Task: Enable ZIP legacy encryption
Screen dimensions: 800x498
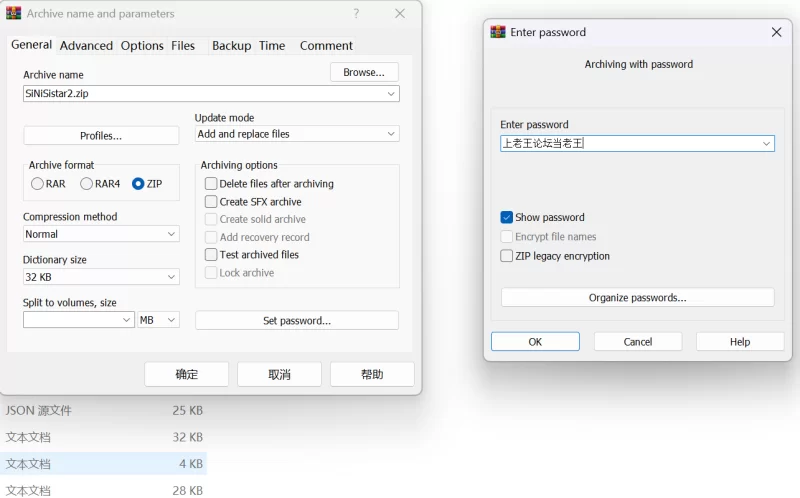Action: point(506,256)
